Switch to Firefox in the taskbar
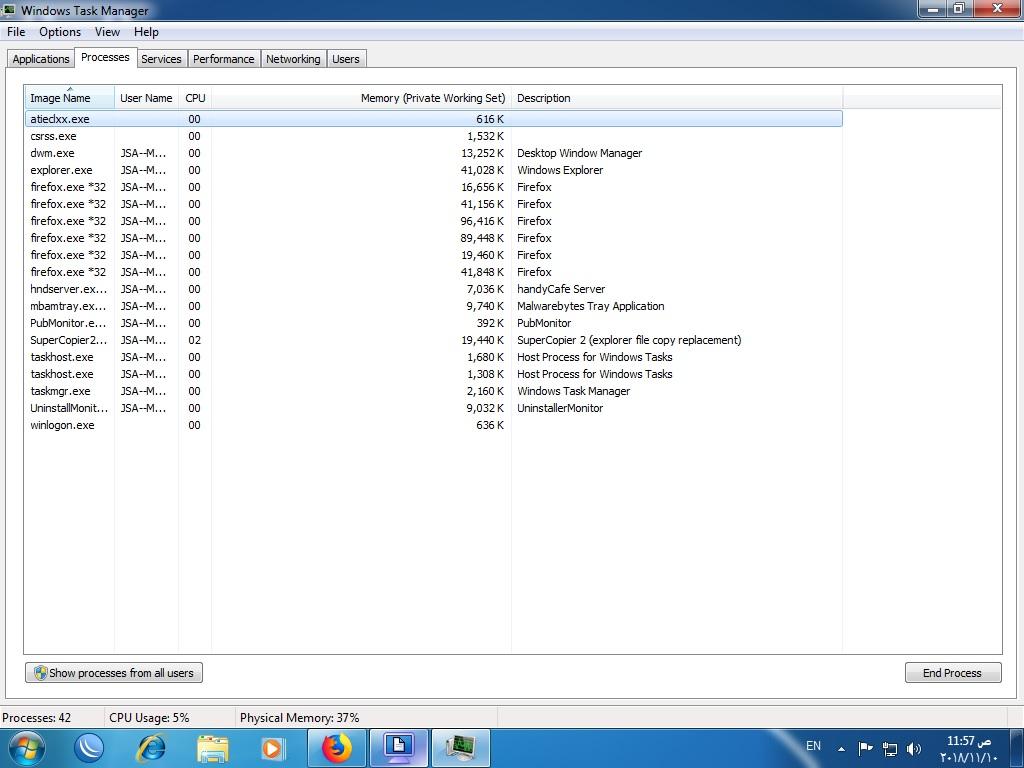Viewport: 1024px width, 768px height. pyautogui.click(x=337, y=747)
